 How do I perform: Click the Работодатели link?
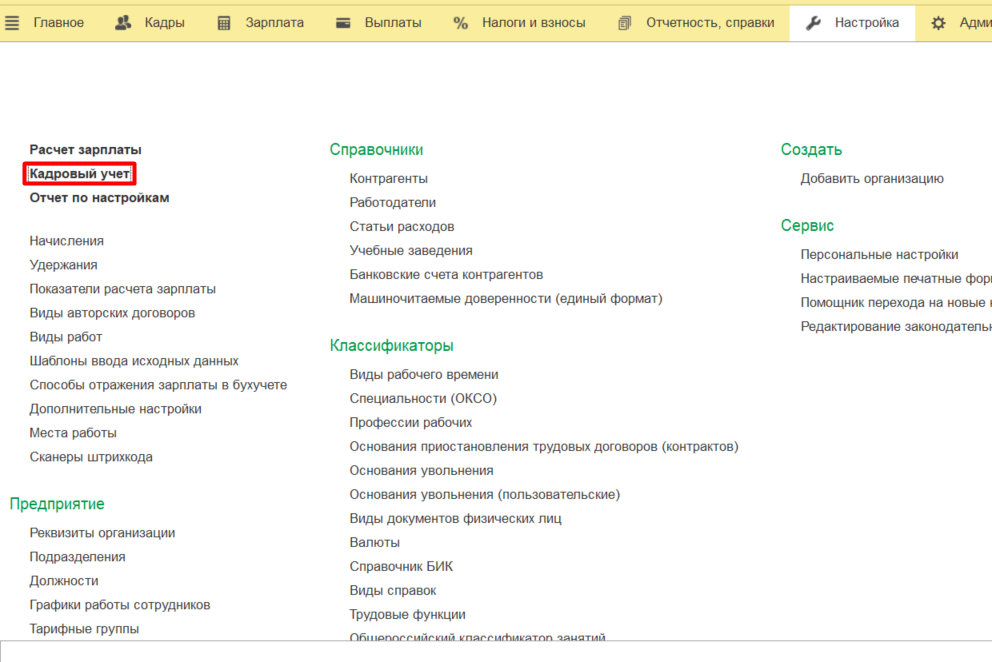click(x=393, y=203)
